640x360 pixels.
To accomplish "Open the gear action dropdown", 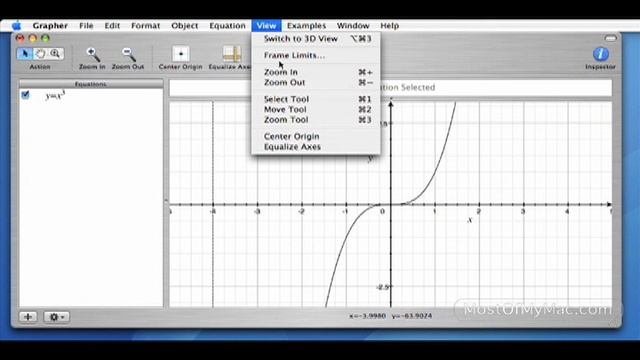I will tap(56, 317).
